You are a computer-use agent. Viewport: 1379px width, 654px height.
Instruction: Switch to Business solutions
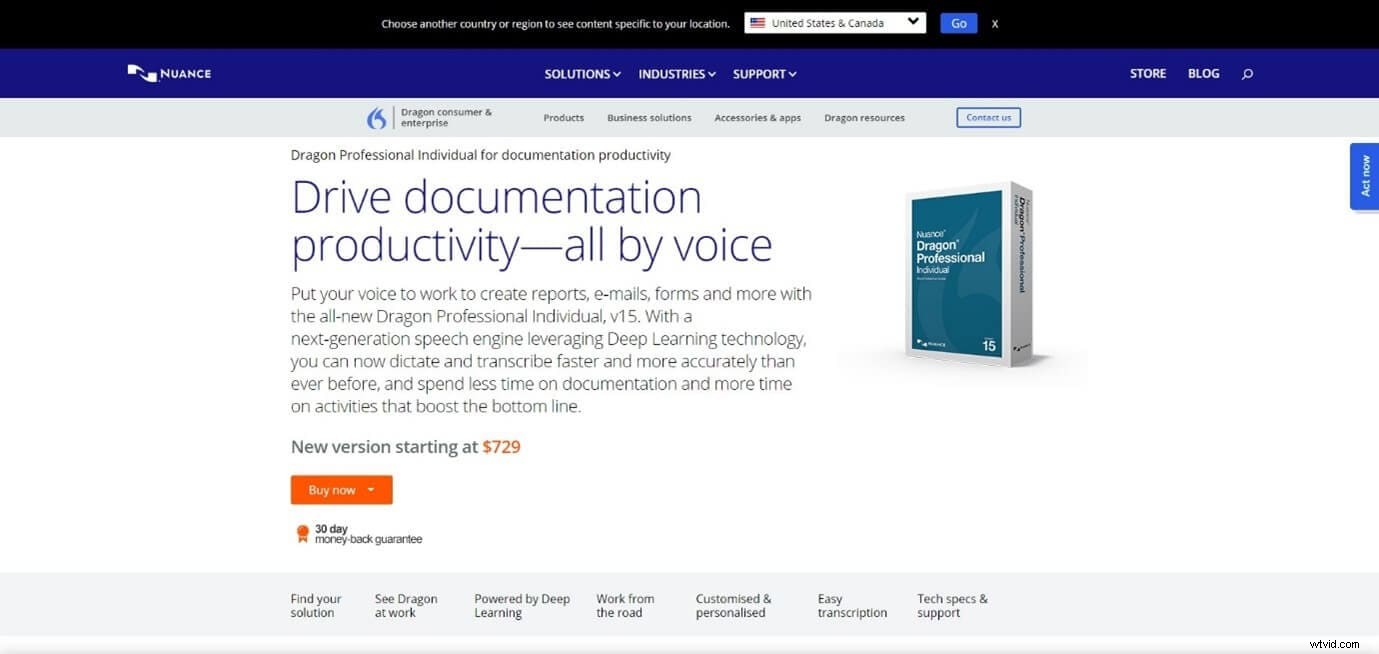[x=649, y=117]
